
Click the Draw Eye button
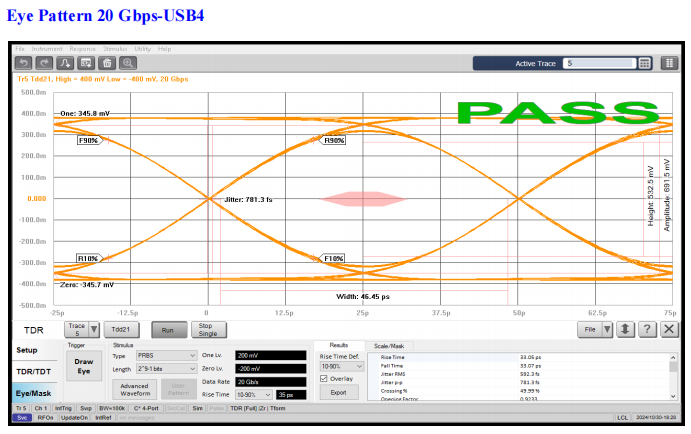(x=84, y=366)
